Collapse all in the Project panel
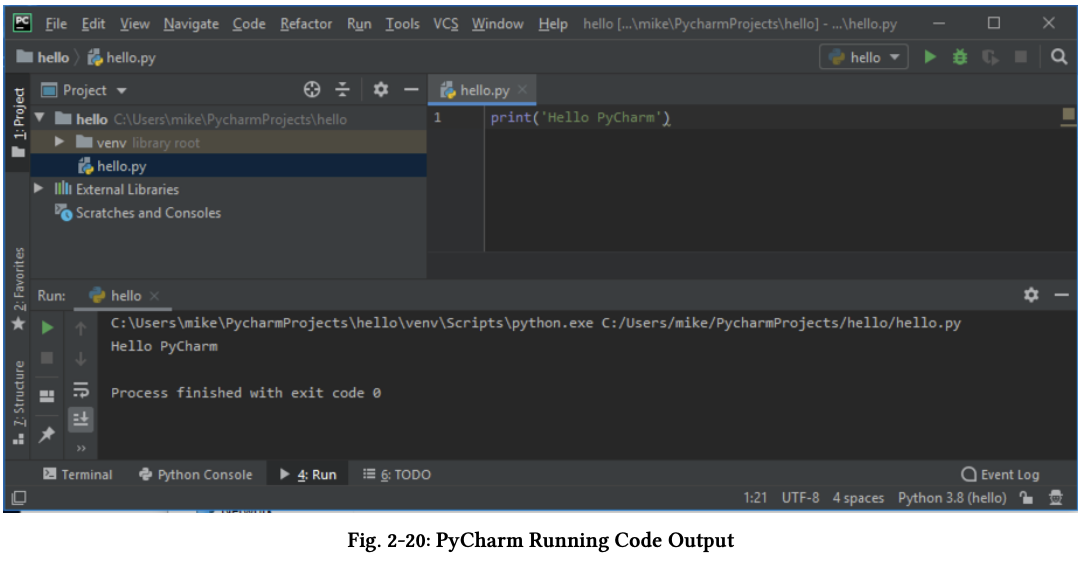Screen dimensions: 1082x566 click(x=342, y=89)
